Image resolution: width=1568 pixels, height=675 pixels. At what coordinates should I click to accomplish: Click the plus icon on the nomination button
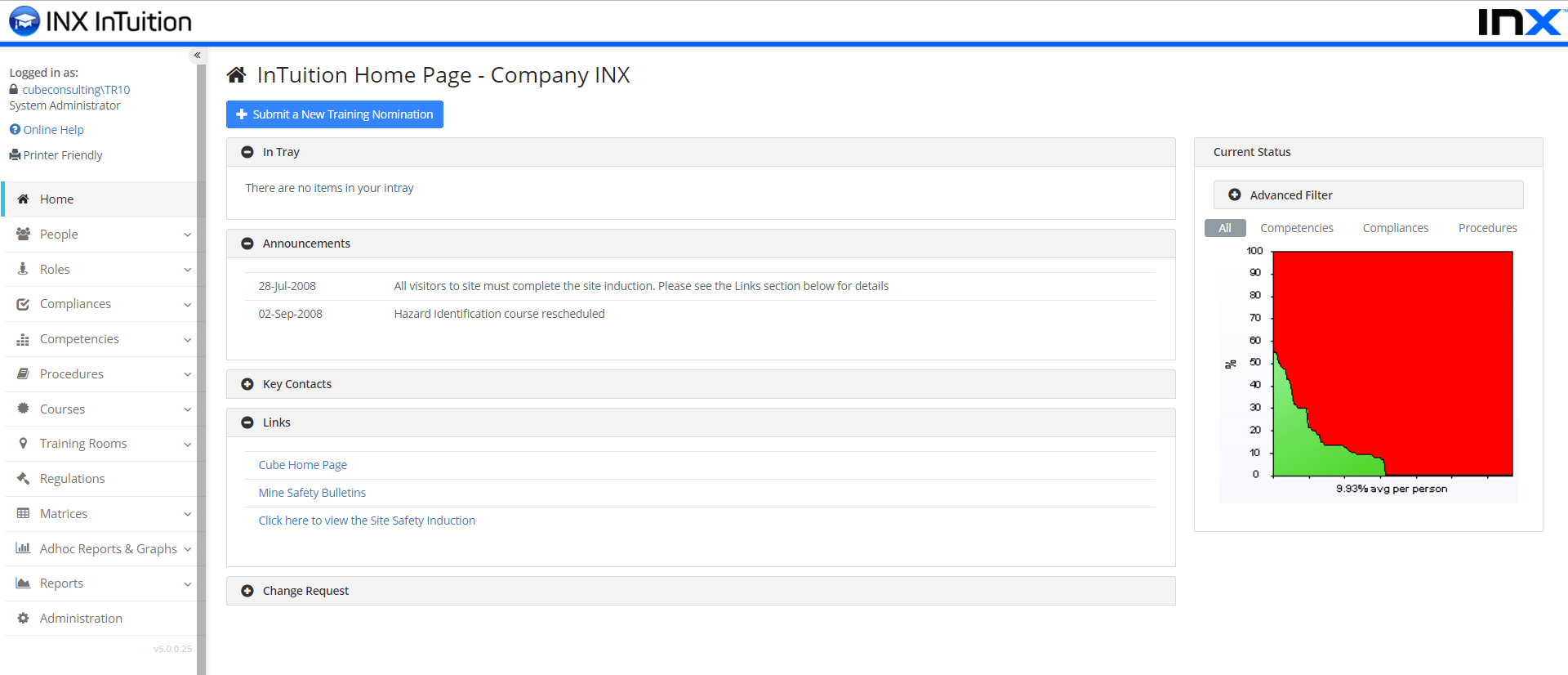tap(242, 114)
